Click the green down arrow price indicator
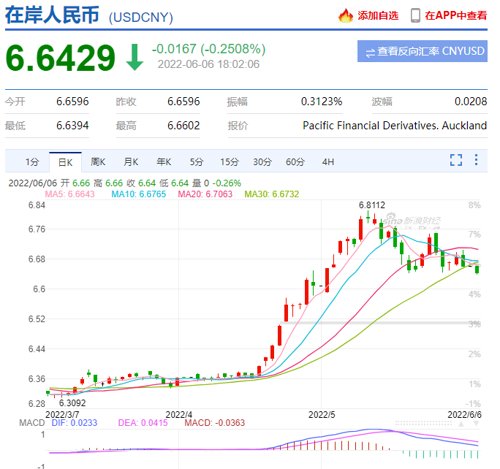The width and height of the screenshot is (500, 469). pos(135,57)
